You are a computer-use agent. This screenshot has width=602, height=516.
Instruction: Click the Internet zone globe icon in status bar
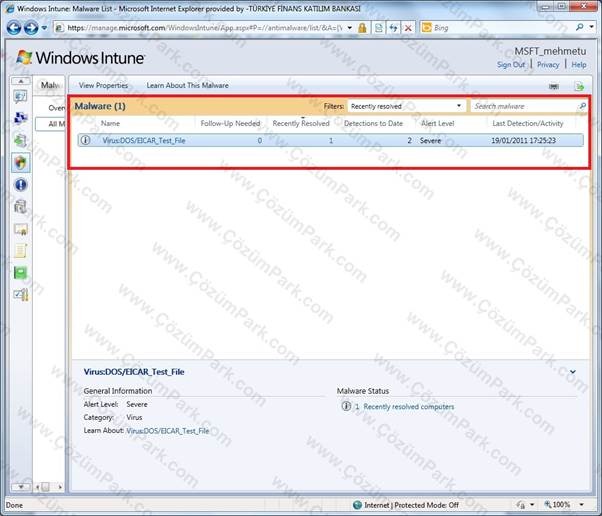357,504
